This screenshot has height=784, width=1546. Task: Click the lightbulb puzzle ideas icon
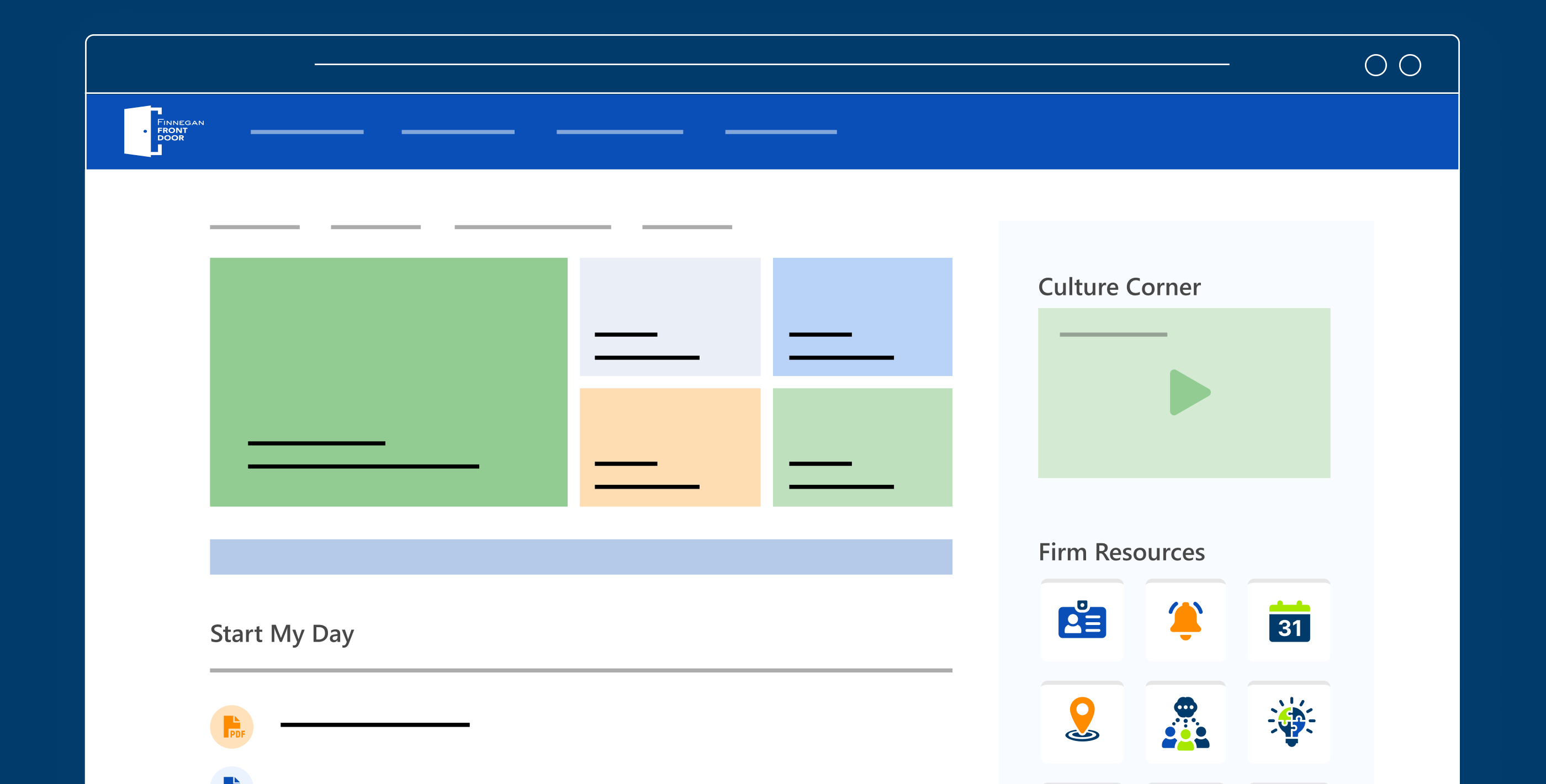point(1290,722)
